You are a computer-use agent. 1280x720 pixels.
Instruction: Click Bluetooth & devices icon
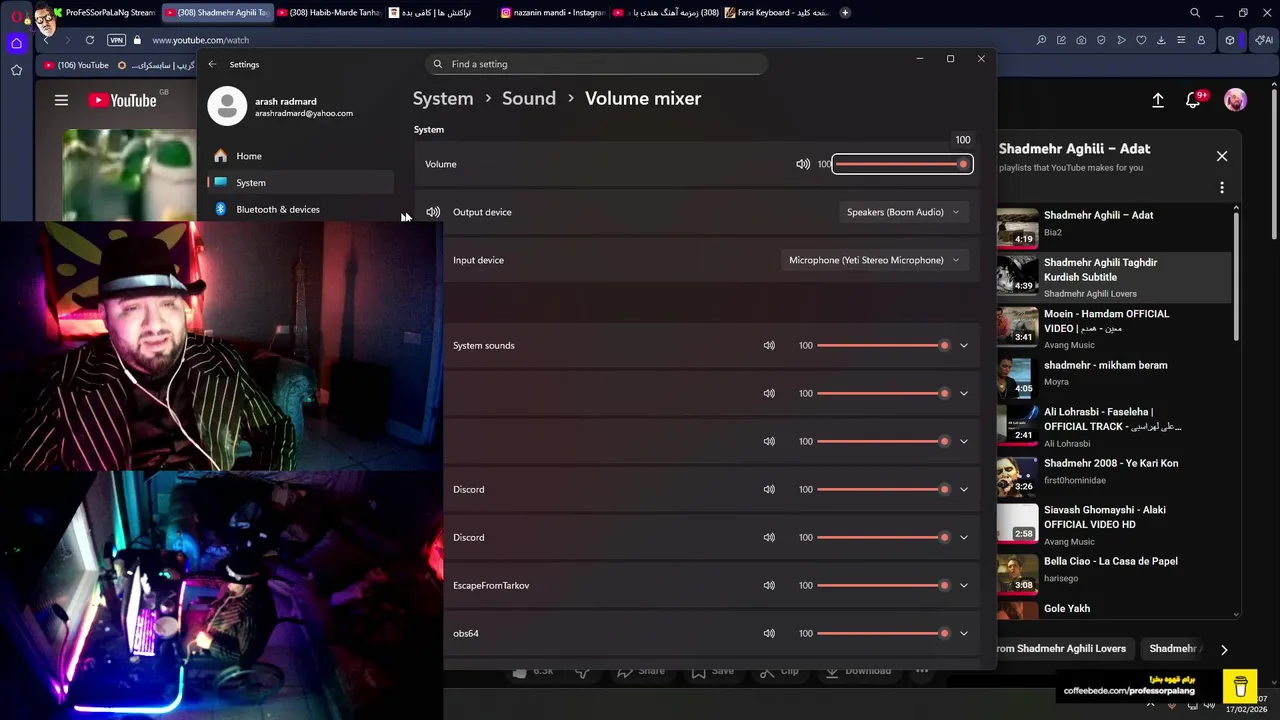[221, 209]
